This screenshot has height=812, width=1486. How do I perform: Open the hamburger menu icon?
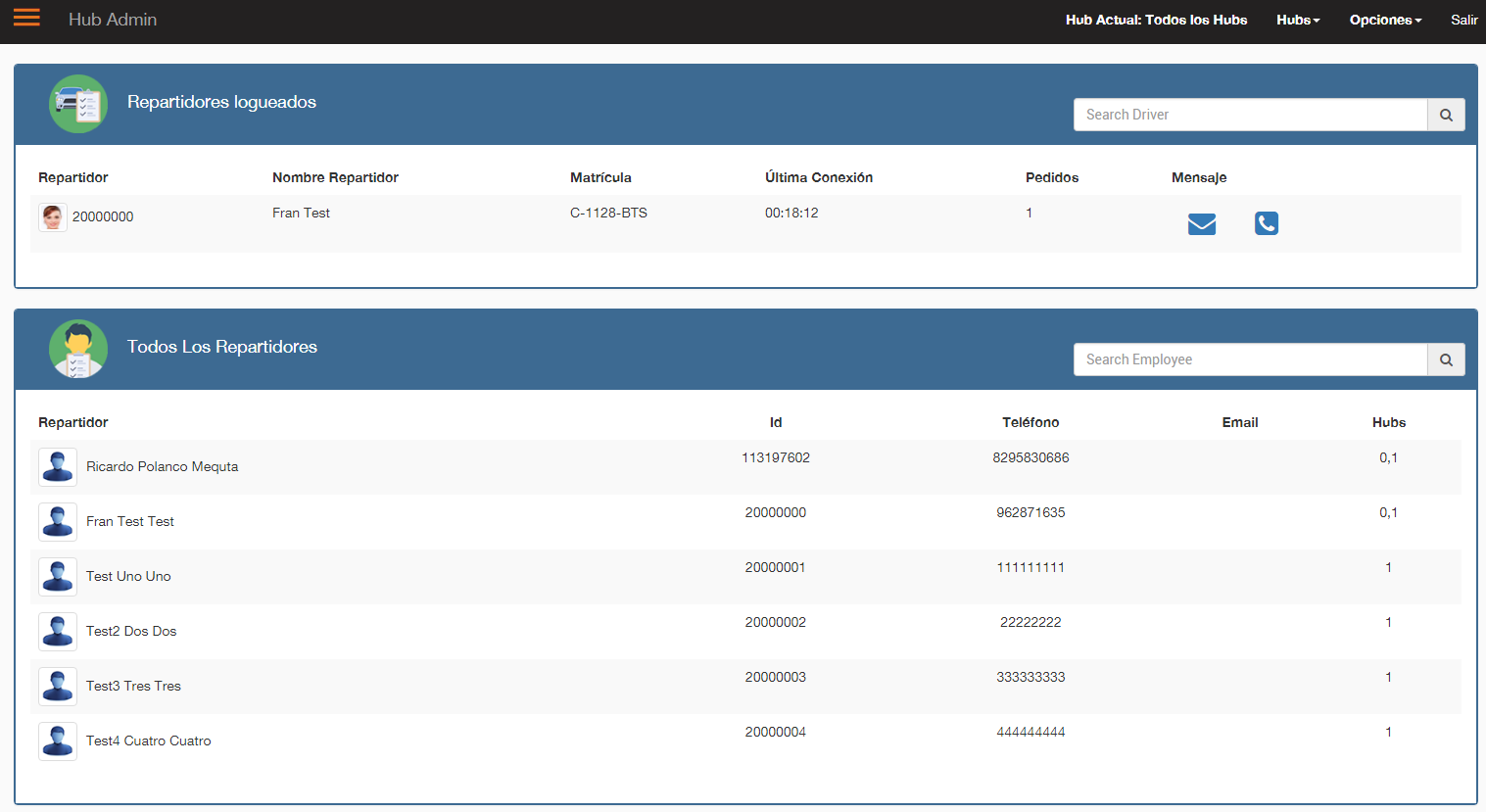[26, 18]
